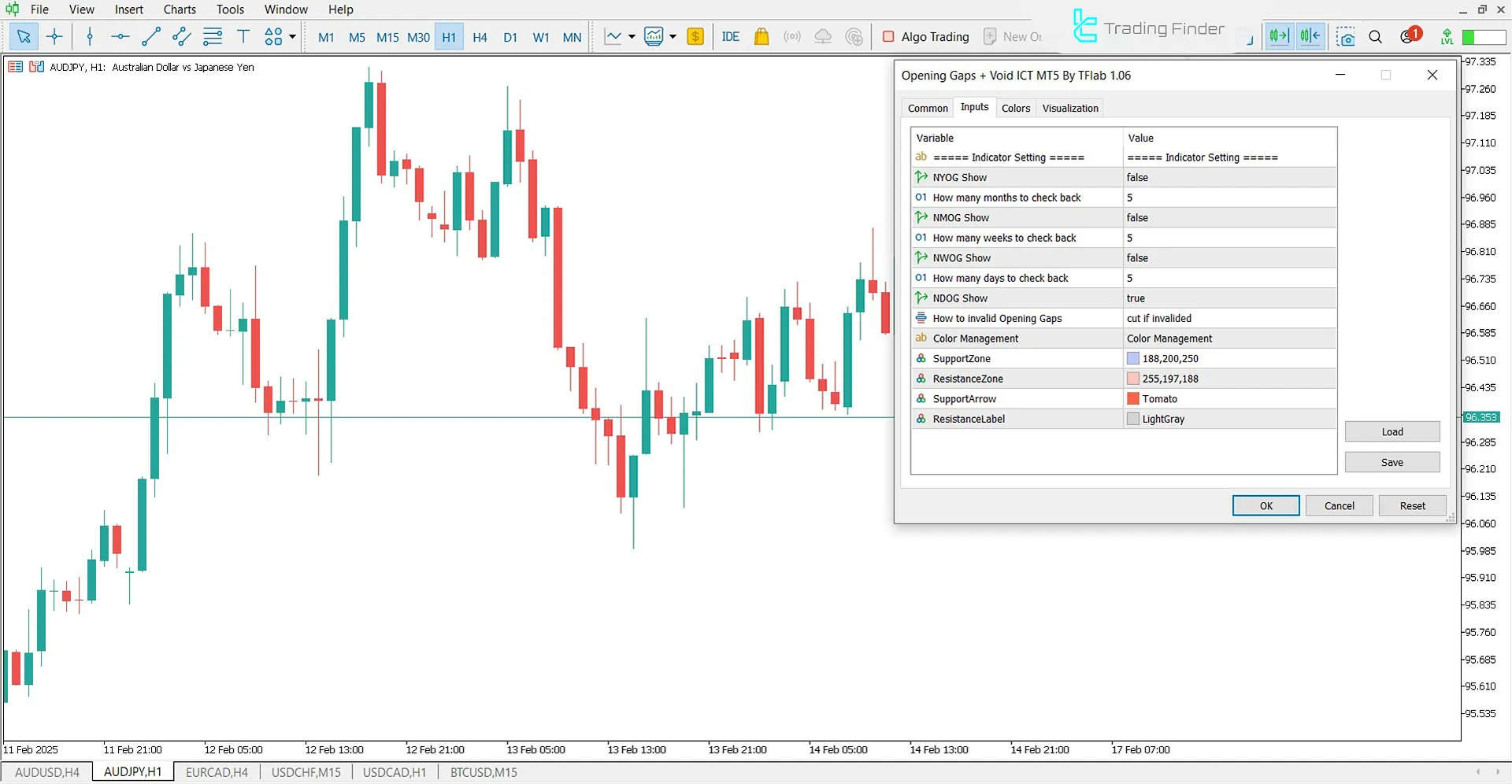The height and width of the screenshot is (784, 1512).
Task: Open the line studies dropdown
Action: (630, 36)
